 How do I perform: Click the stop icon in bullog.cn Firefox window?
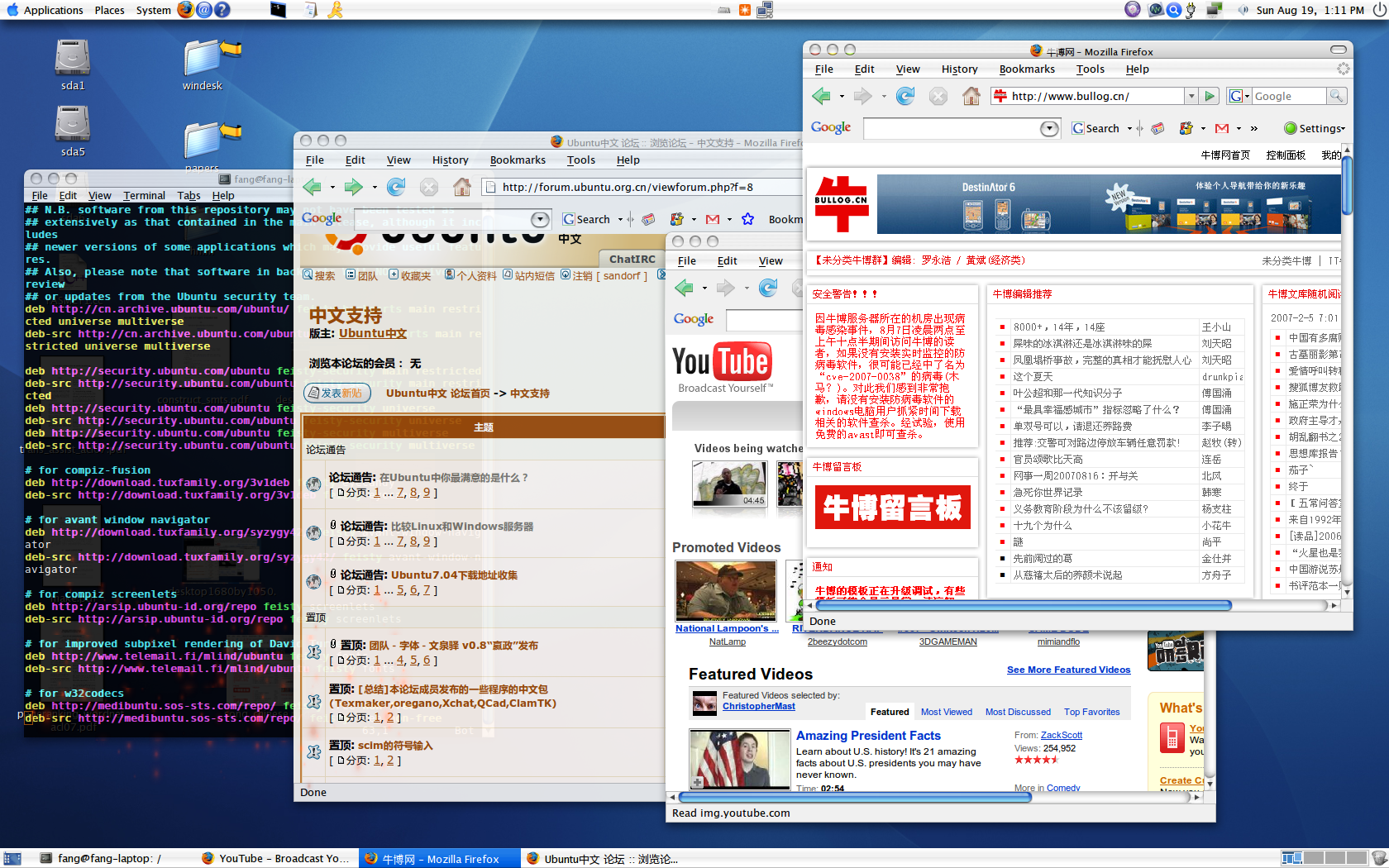pos(938,96)
